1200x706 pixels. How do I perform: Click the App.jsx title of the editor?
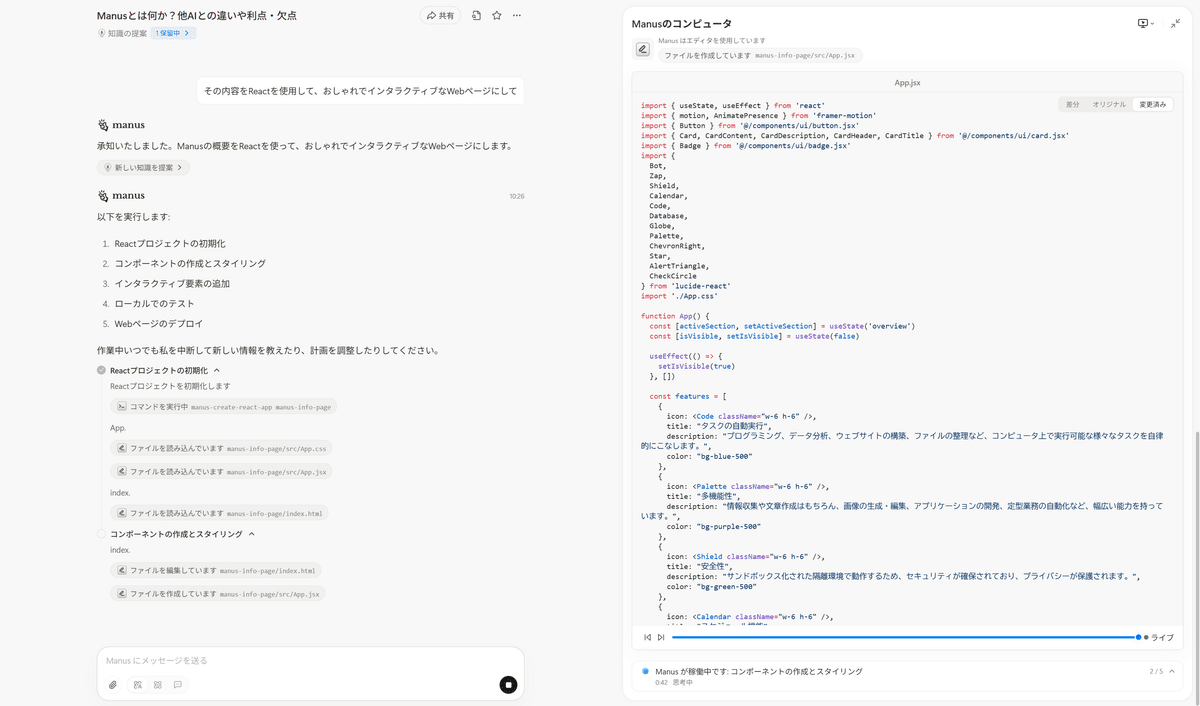click(x=907, y=83)
